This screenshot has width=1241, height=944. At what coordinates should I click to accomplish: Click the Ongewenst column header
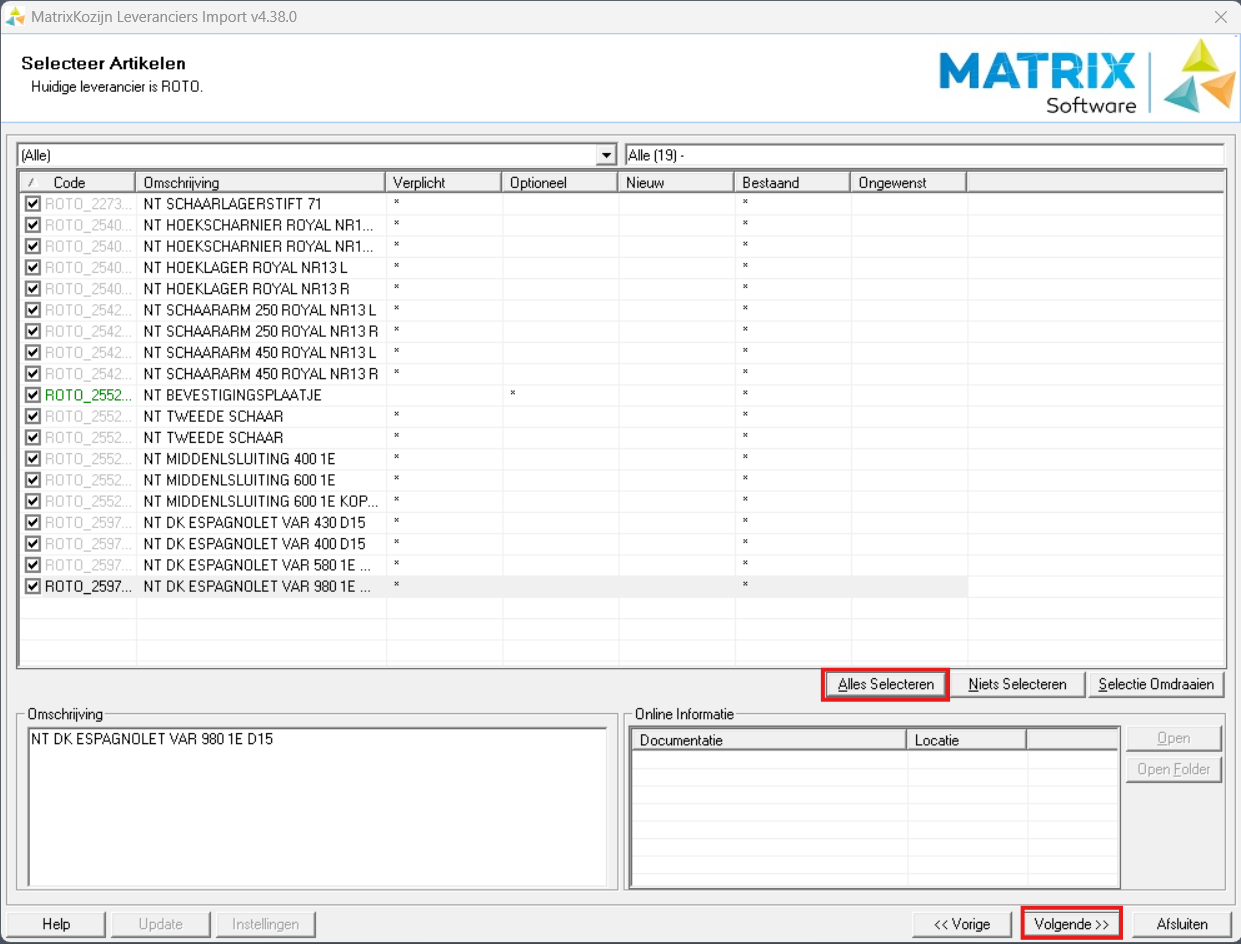click(908, 182)
